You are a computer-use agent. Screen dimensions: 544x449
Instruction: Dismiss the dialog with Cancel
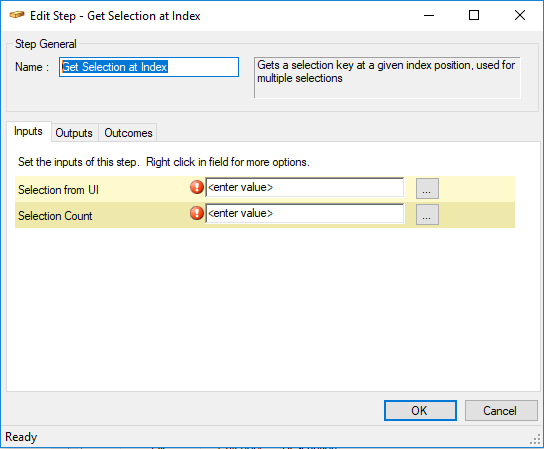[x=501, y=410]
